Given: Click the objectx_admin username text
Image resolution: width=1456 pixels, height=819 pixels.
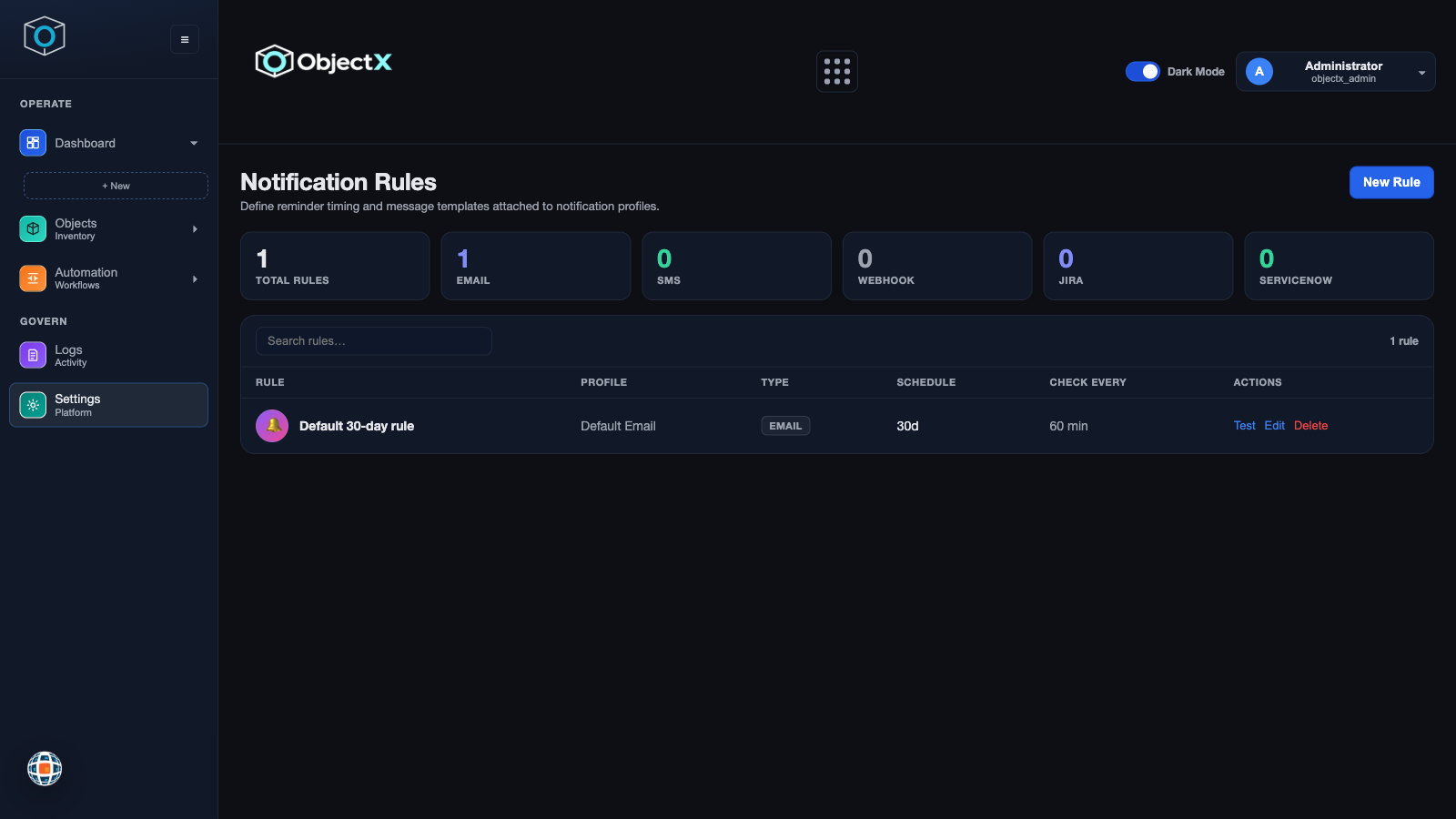Looking at the screenshot, I should click(x=1343, y=79).
